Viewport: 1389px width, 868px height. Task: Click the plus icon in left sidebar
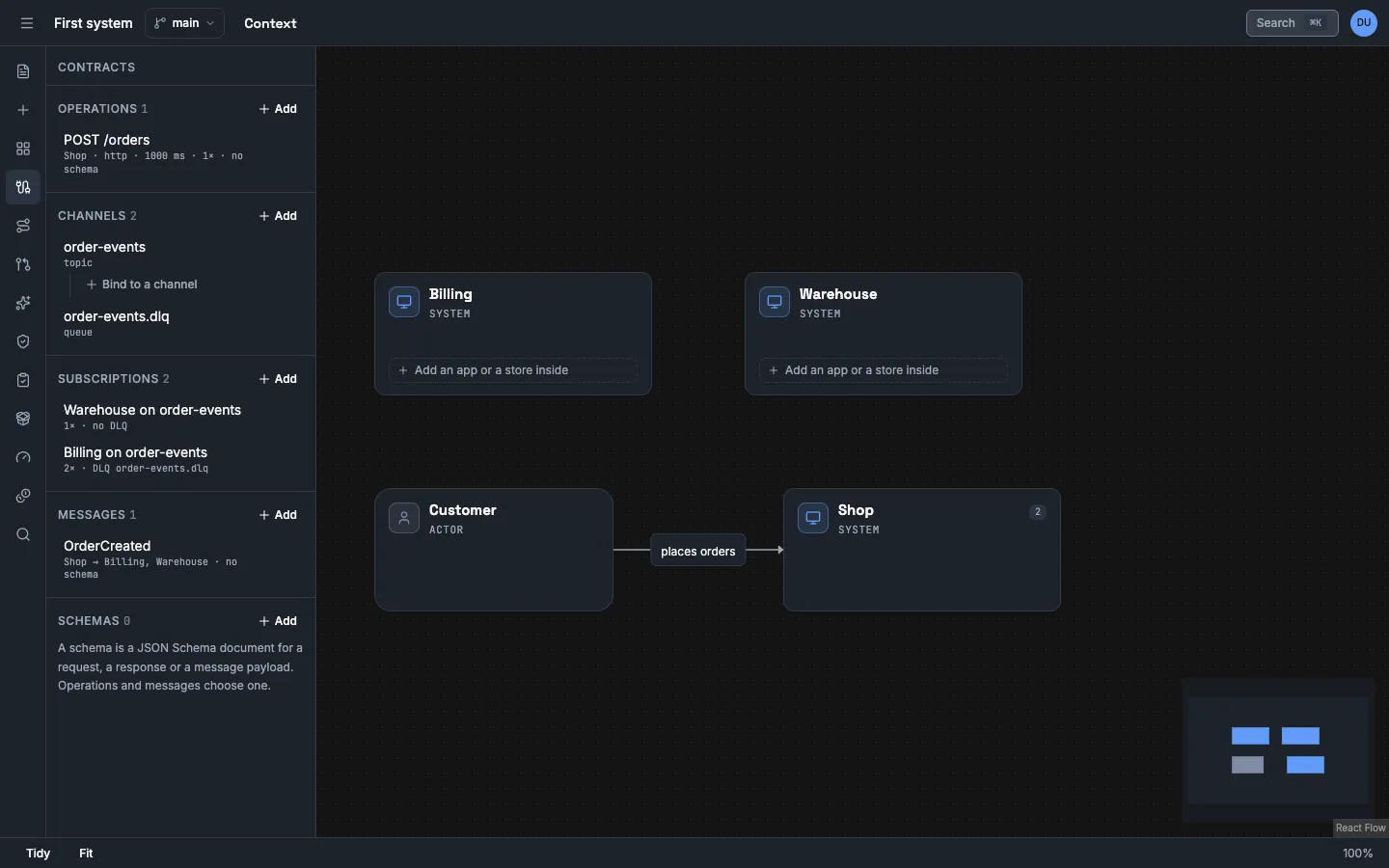(x=23, y=110)
